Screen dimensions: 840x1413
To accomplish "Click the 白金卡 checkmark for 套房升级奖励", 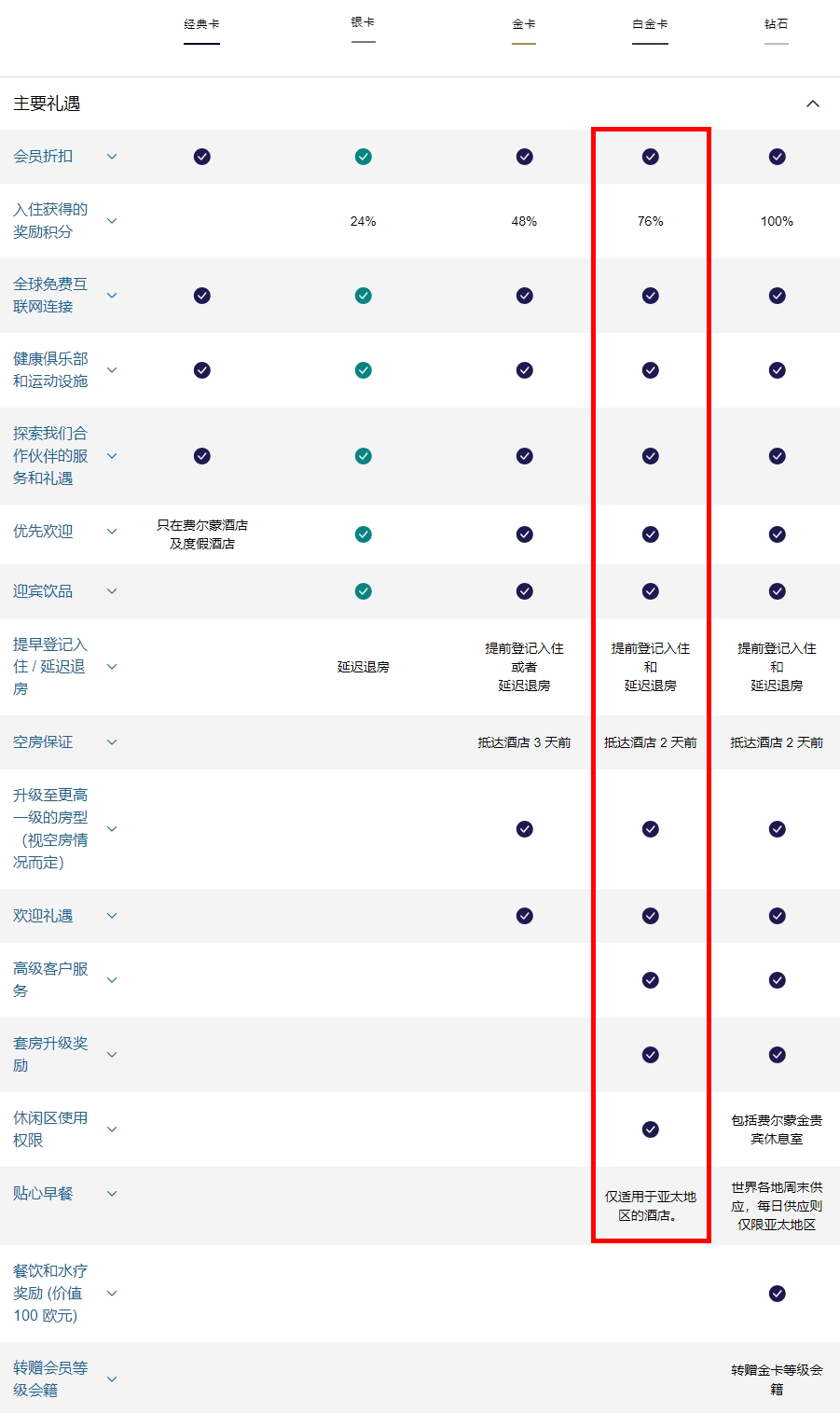I will click(650, 1055).
